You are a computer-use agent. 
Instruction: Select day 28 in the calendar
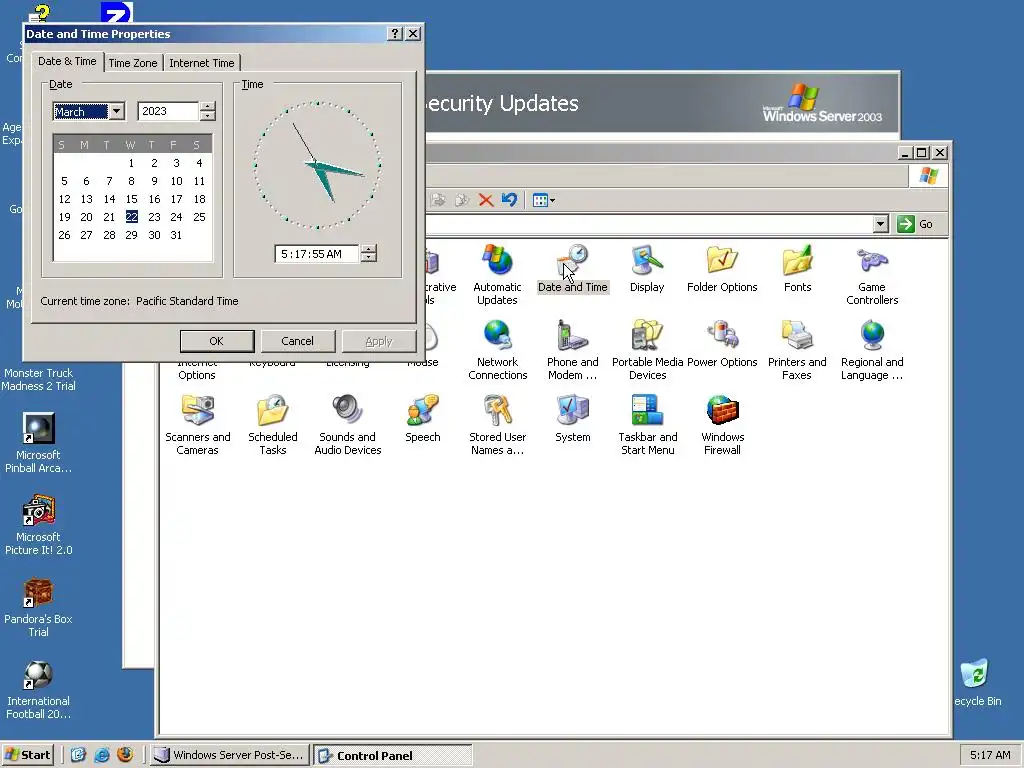coord(109,234)
